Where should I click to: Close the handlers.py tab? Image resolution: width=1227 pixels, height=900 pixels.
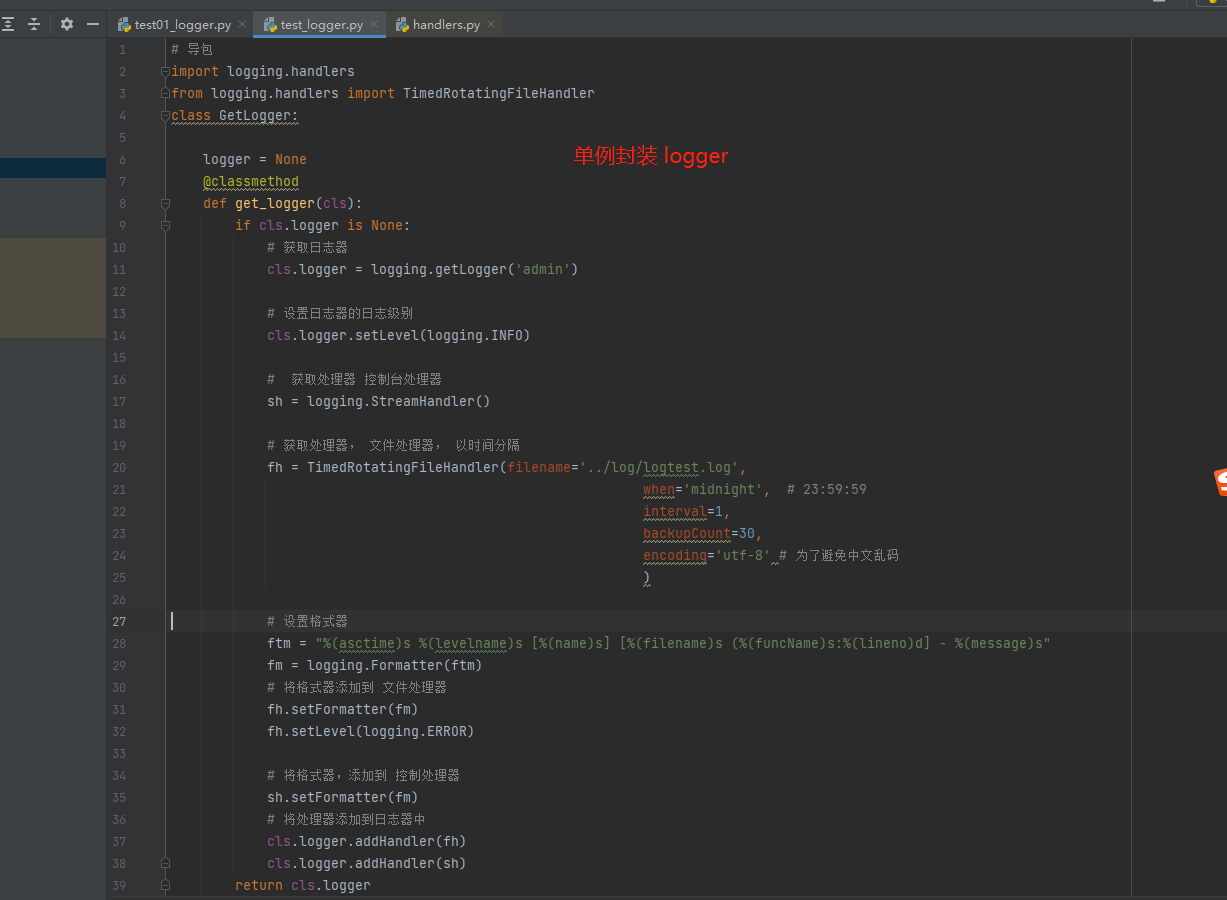coord(491,25)
